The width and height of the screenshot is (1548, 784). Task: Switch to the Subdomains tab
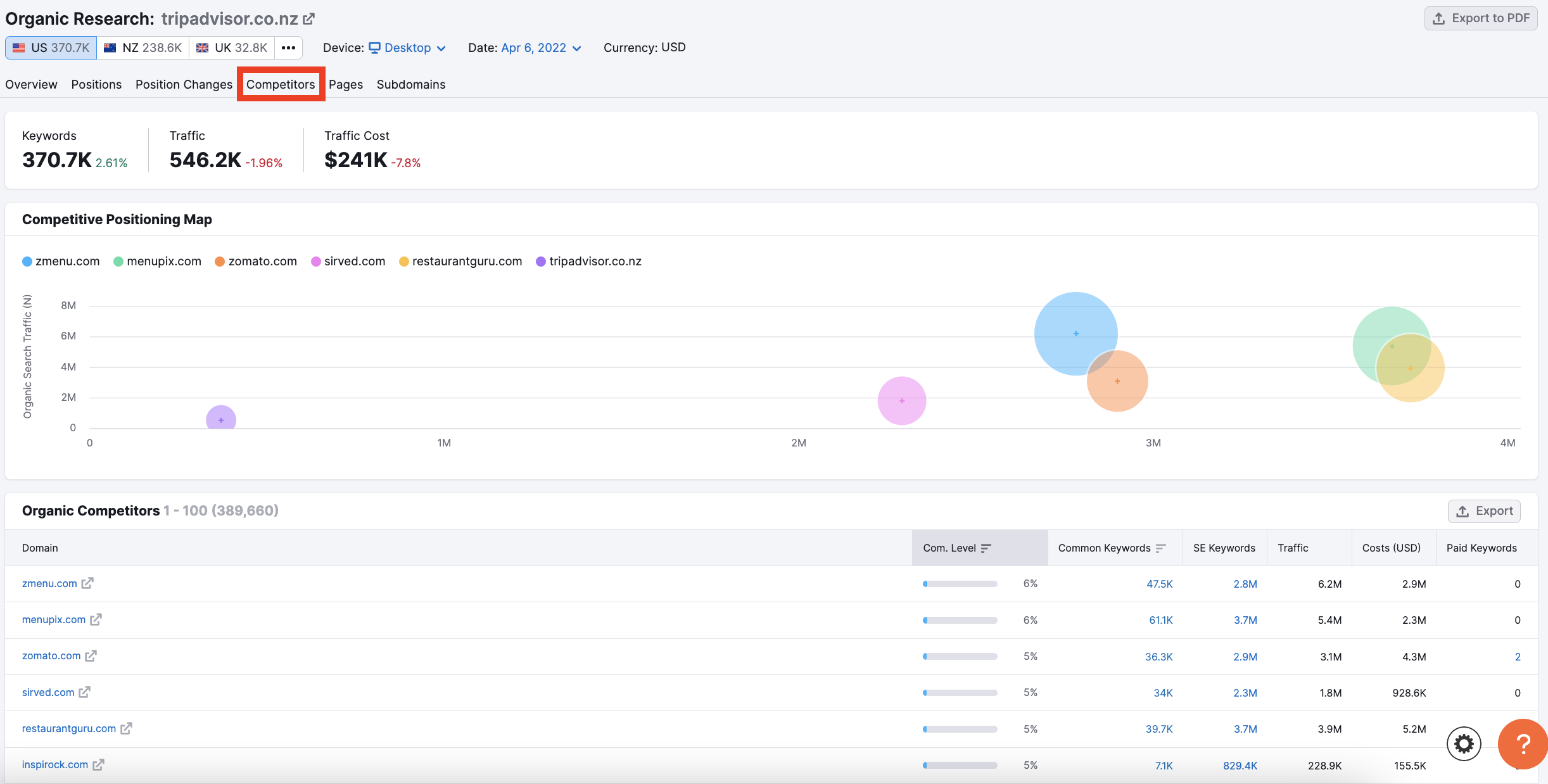(411, 84)
